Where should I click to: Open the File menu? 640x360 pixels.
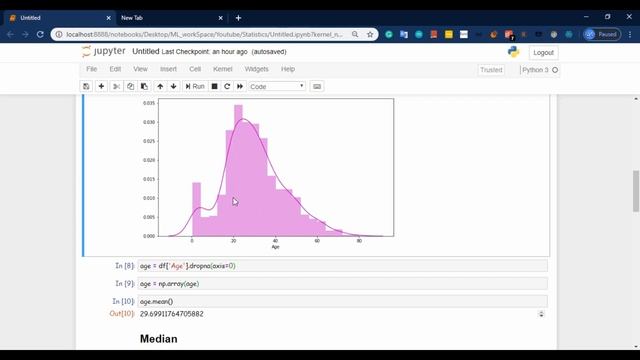[91, 69]
